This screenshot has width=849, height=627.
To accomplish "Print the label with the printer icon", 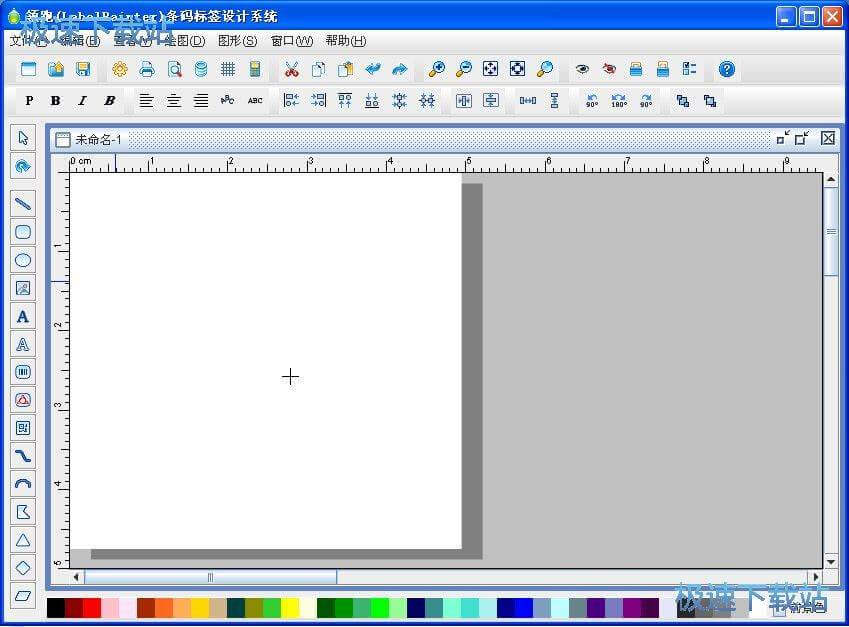I will click(x=147, y=69).
